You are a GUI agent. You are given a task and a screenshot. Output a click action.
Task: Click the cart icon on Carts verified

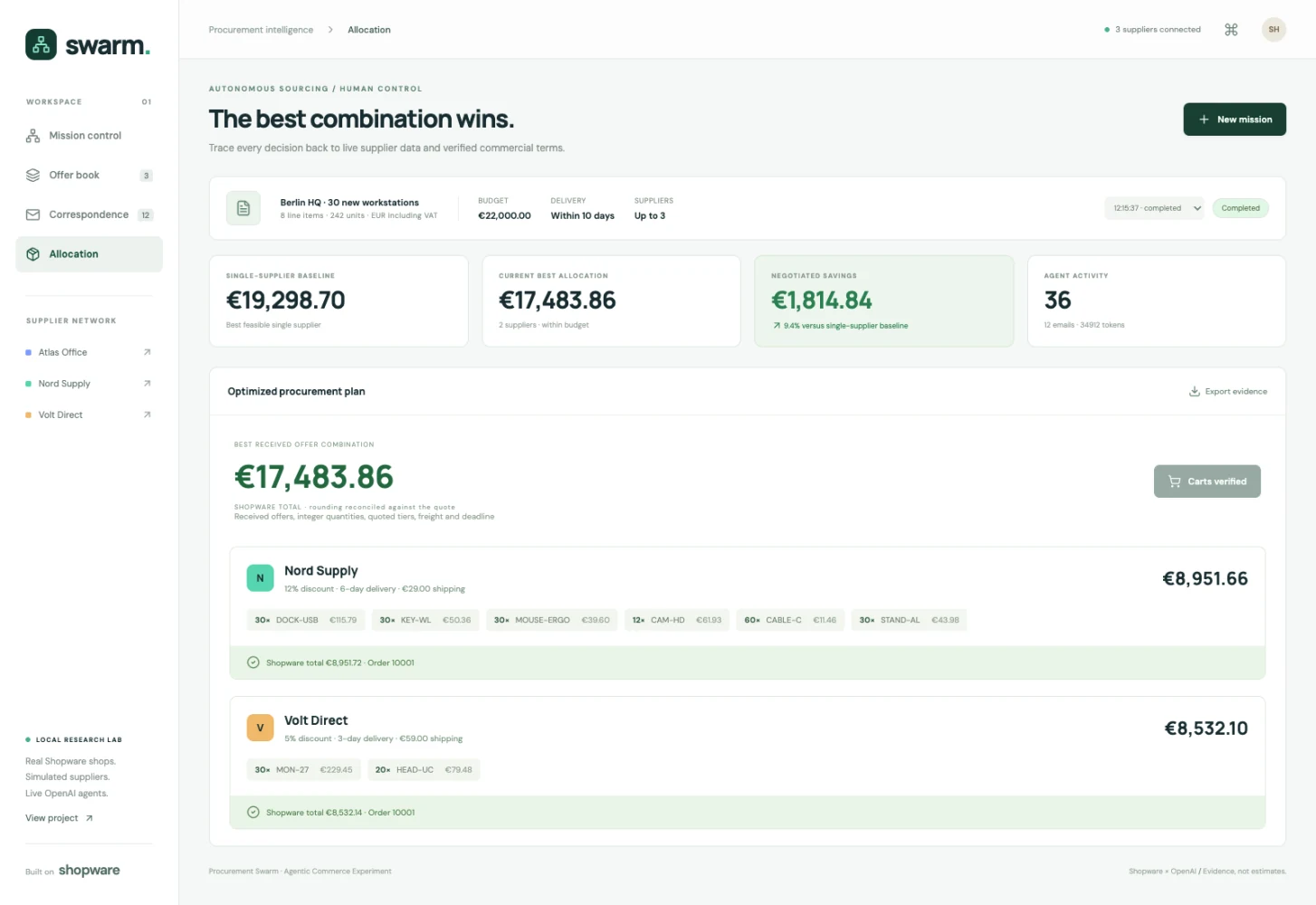click(x=1175, y=481)
